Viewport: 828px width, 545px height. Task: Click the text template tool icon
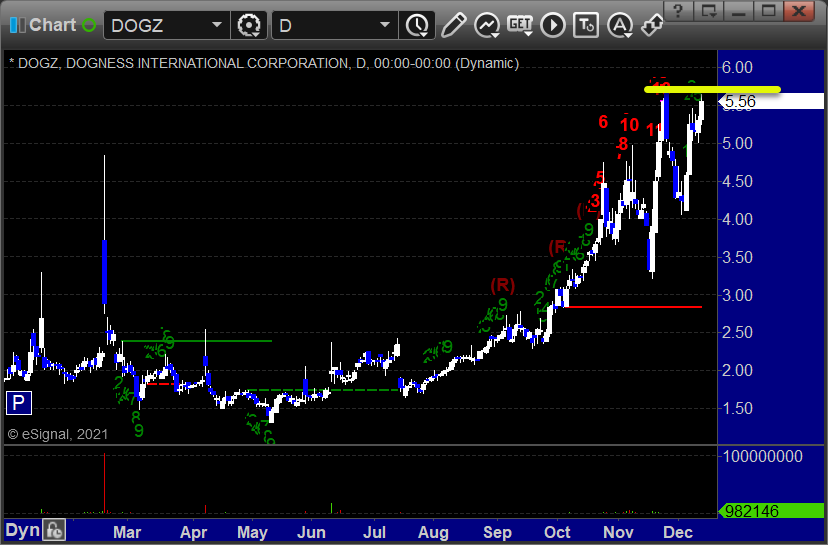586,25
